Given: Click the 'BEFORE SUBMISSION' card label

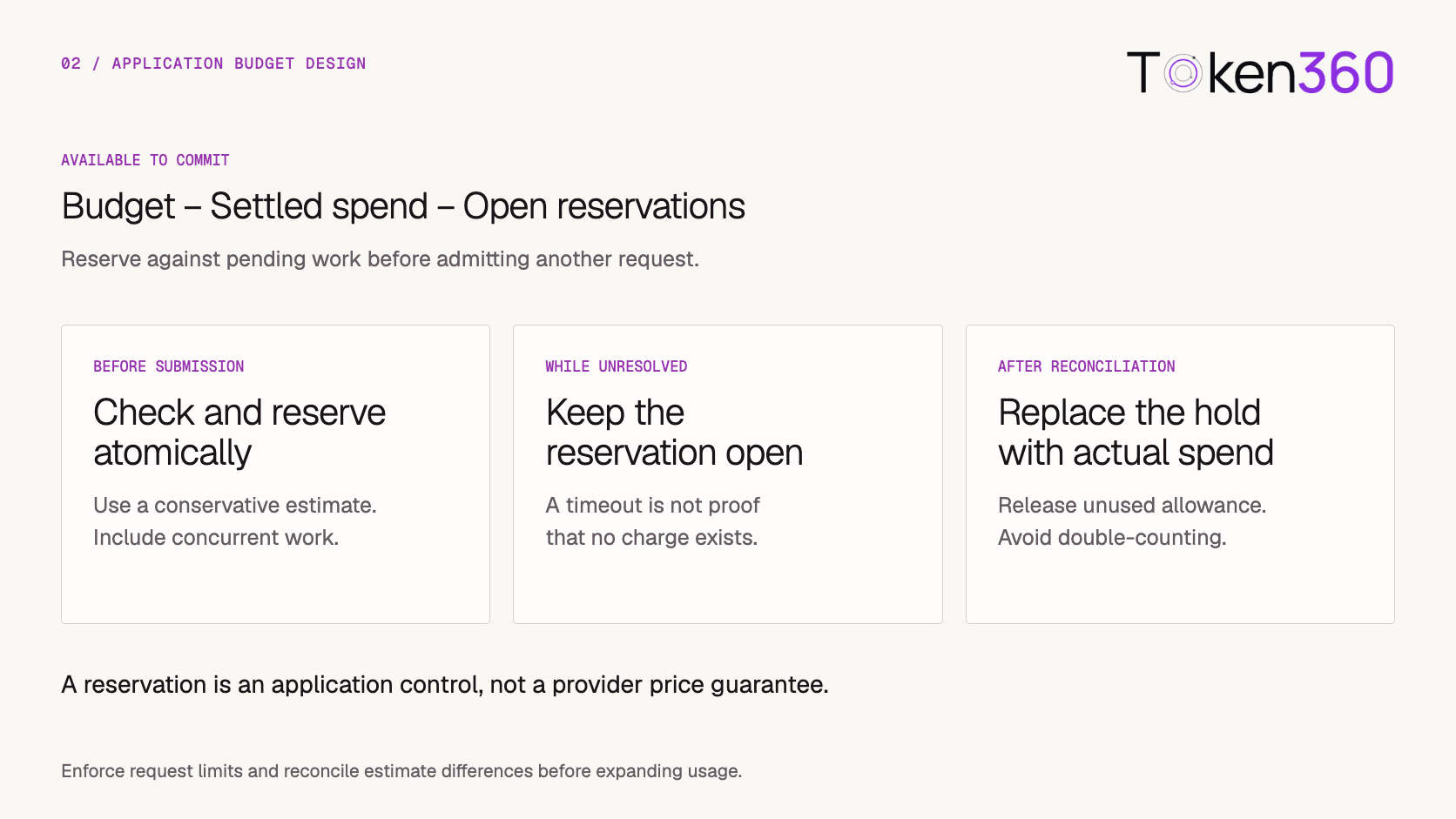Looking at the screenshot, I should click(169, 366).
